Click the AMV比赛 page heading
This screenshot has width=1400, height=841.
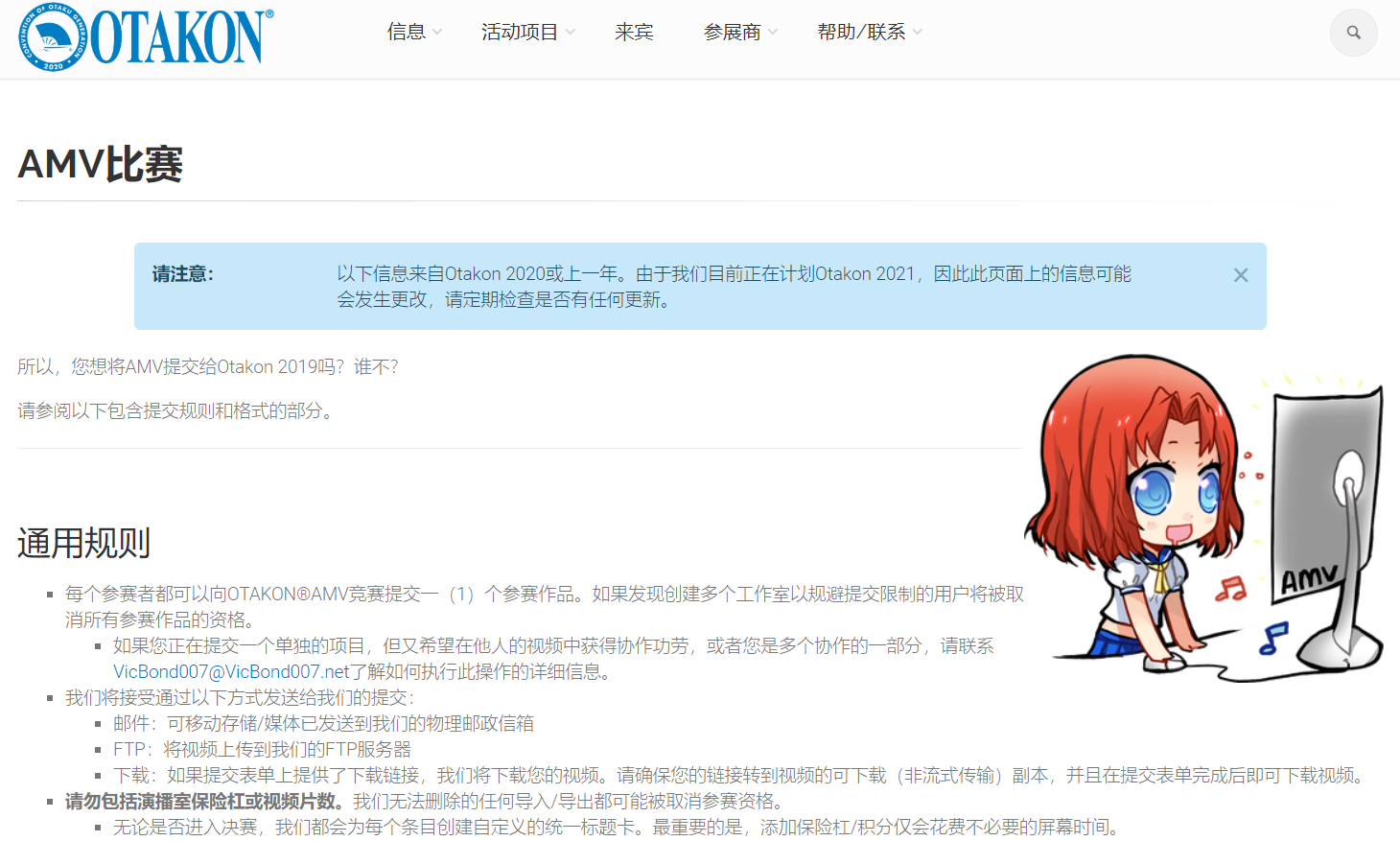(101, 164)
